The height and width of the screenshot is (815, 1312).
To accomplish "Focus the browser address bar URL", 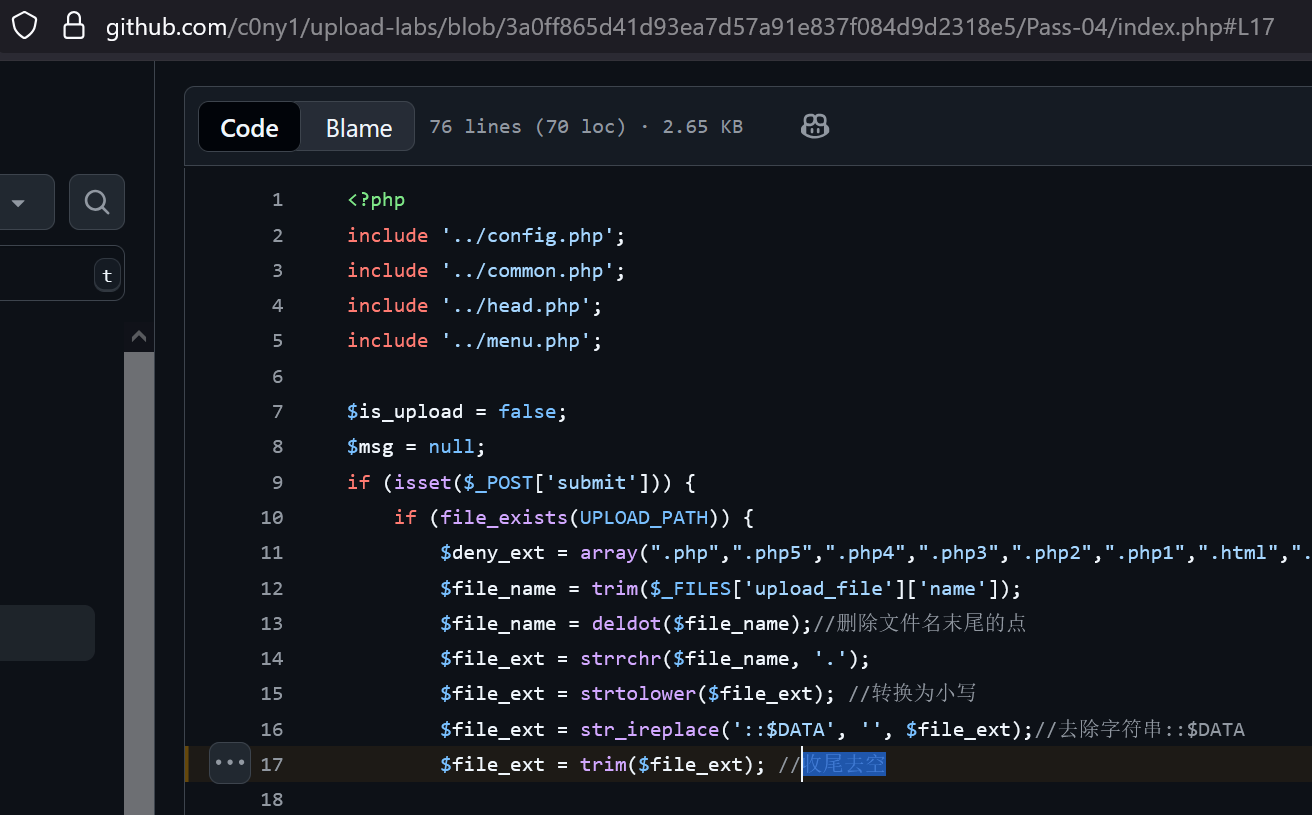I will click(x=690, y=27).
